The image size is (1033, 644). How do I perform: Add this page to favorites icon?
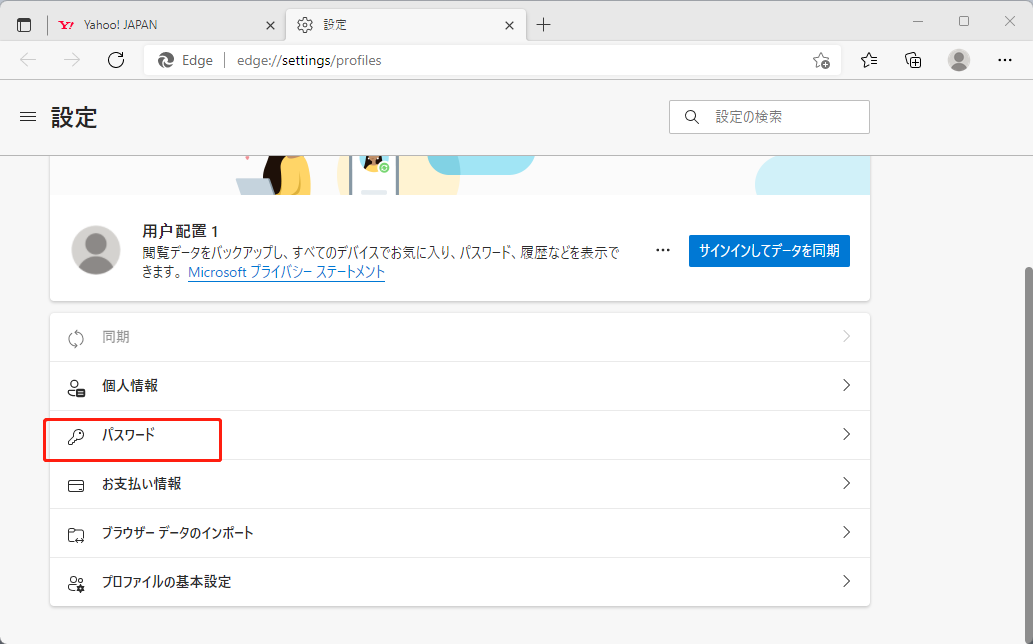tap(821, 60)
